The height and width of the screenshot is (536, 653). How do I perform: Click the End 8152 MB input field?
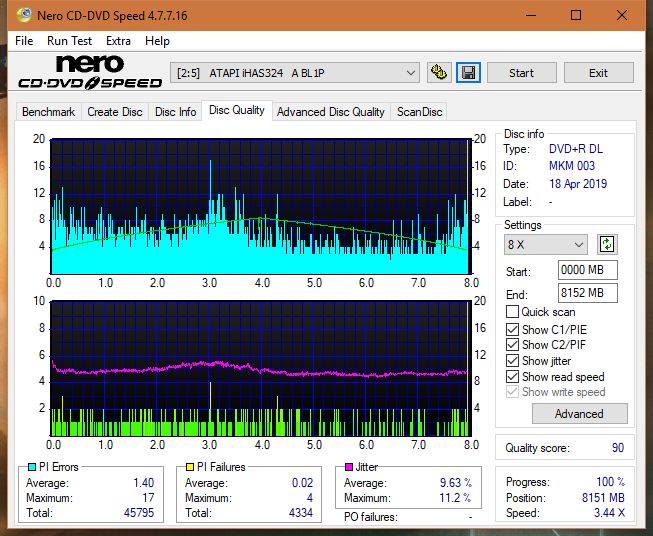pos(587,293)
